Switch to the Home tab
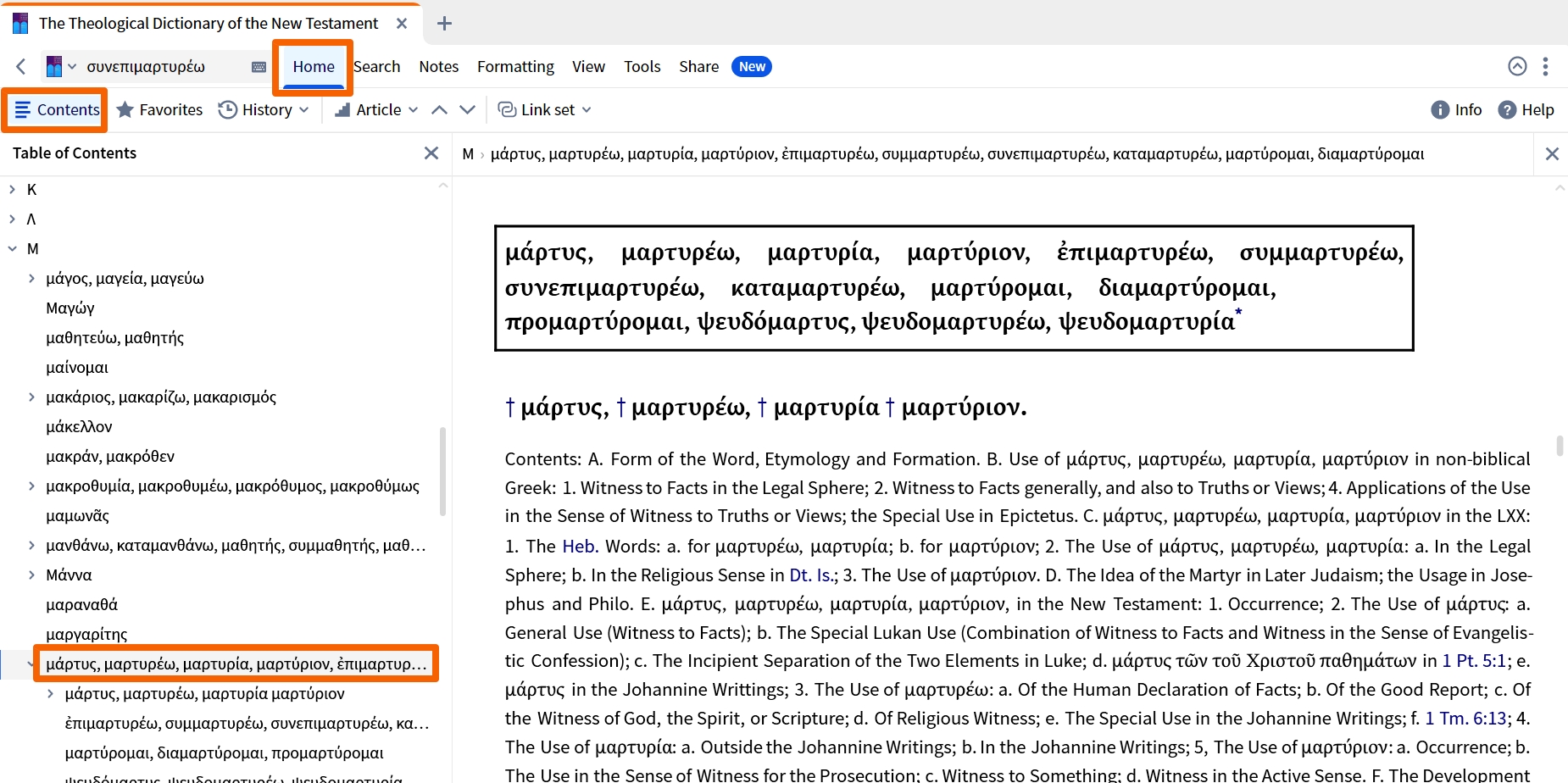The image size is (1568, 783). (x=314, y=66)
